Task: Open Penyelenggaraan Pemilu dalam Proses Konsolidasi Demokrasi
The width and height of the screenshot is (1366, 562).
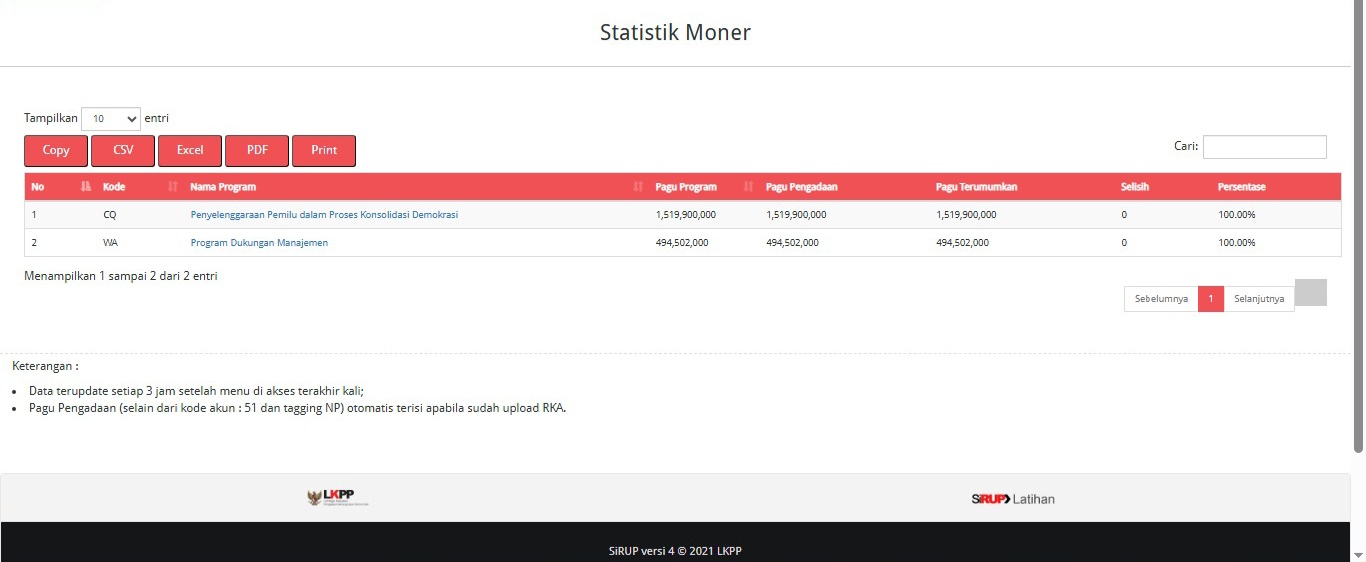Action: (324, 215)
